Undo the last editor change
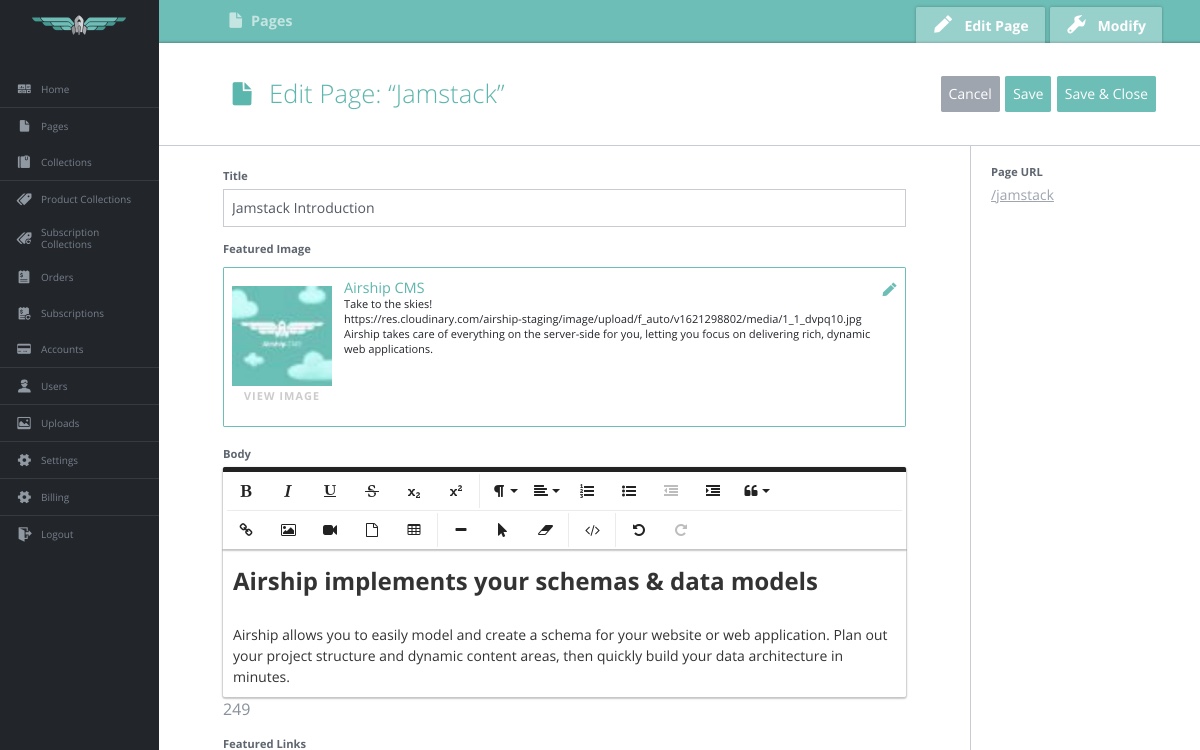The height and width of the screenshot is (750, 1200). click(x=639, y=530)
